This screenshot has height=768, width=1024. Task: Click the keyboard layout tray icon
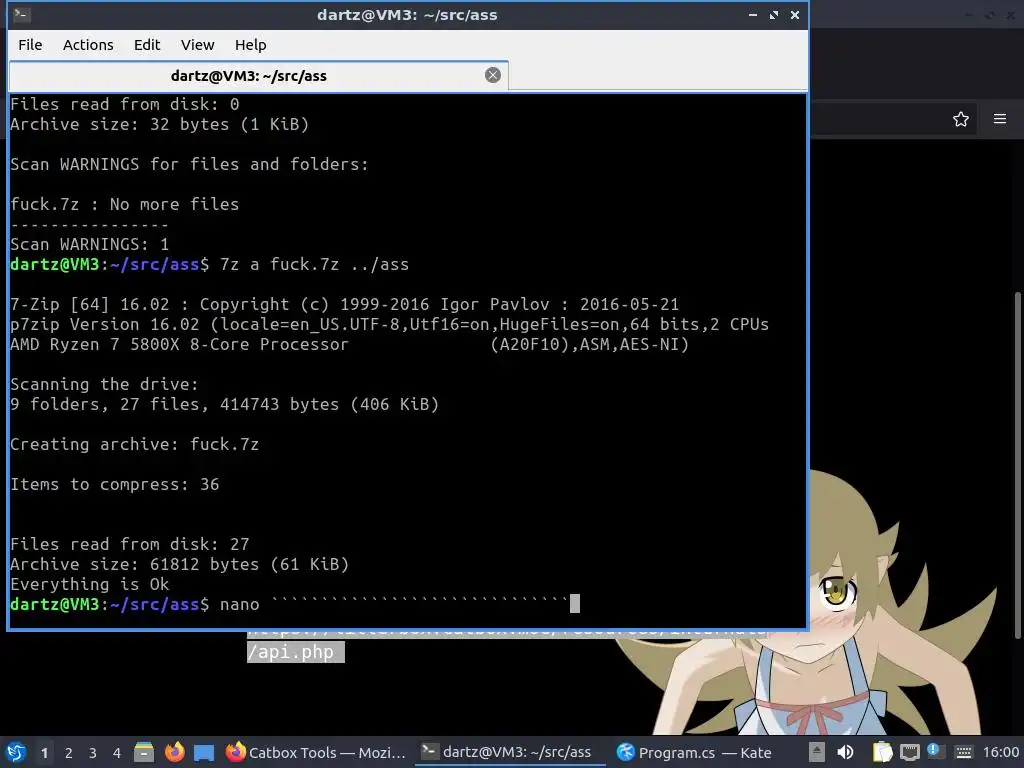963,752
